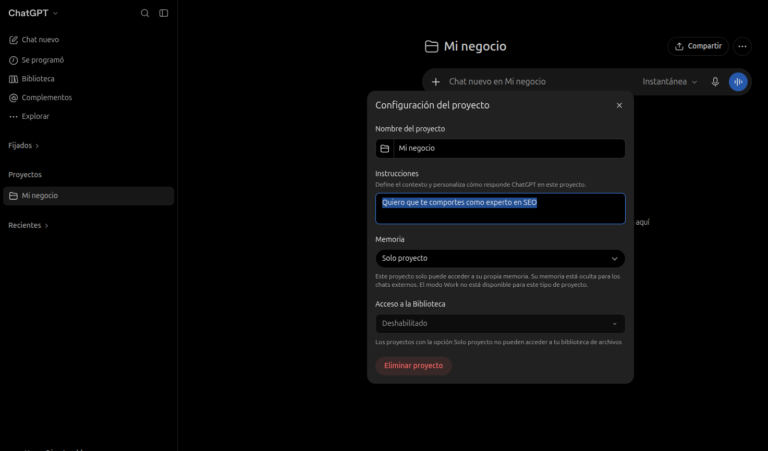The width and height of the screenshot is (768, 451).
Task: Select Mi negocio project in sidebar
Action: tap(88, 196)
